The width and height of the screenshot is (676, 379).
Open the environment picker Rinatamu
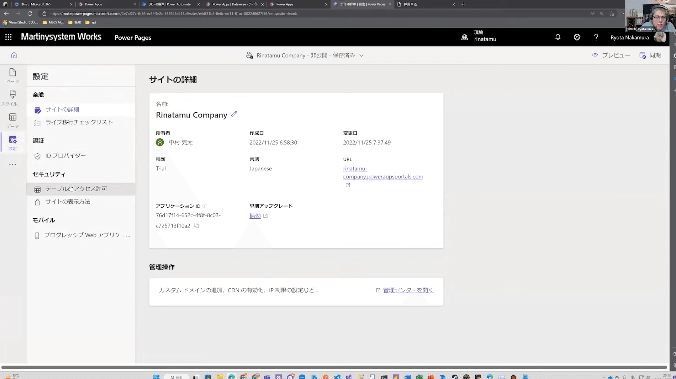tap(479, 36)
